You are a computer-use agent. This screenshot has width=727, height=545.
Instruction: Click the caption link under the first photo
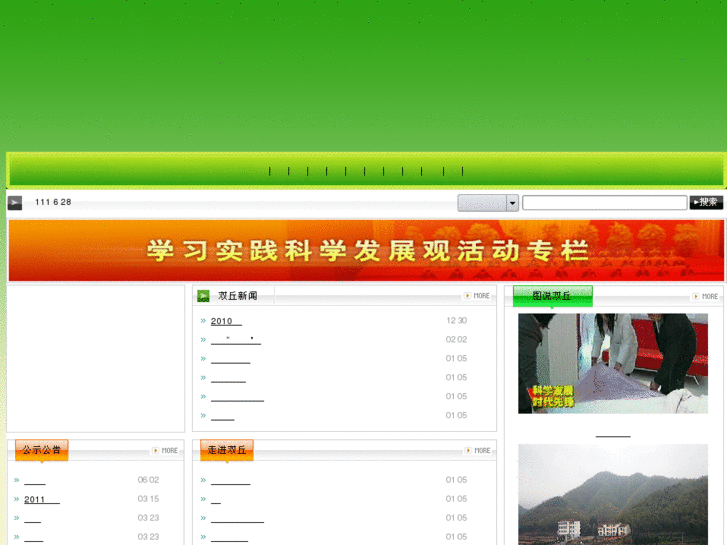click(x=613, y=434)
